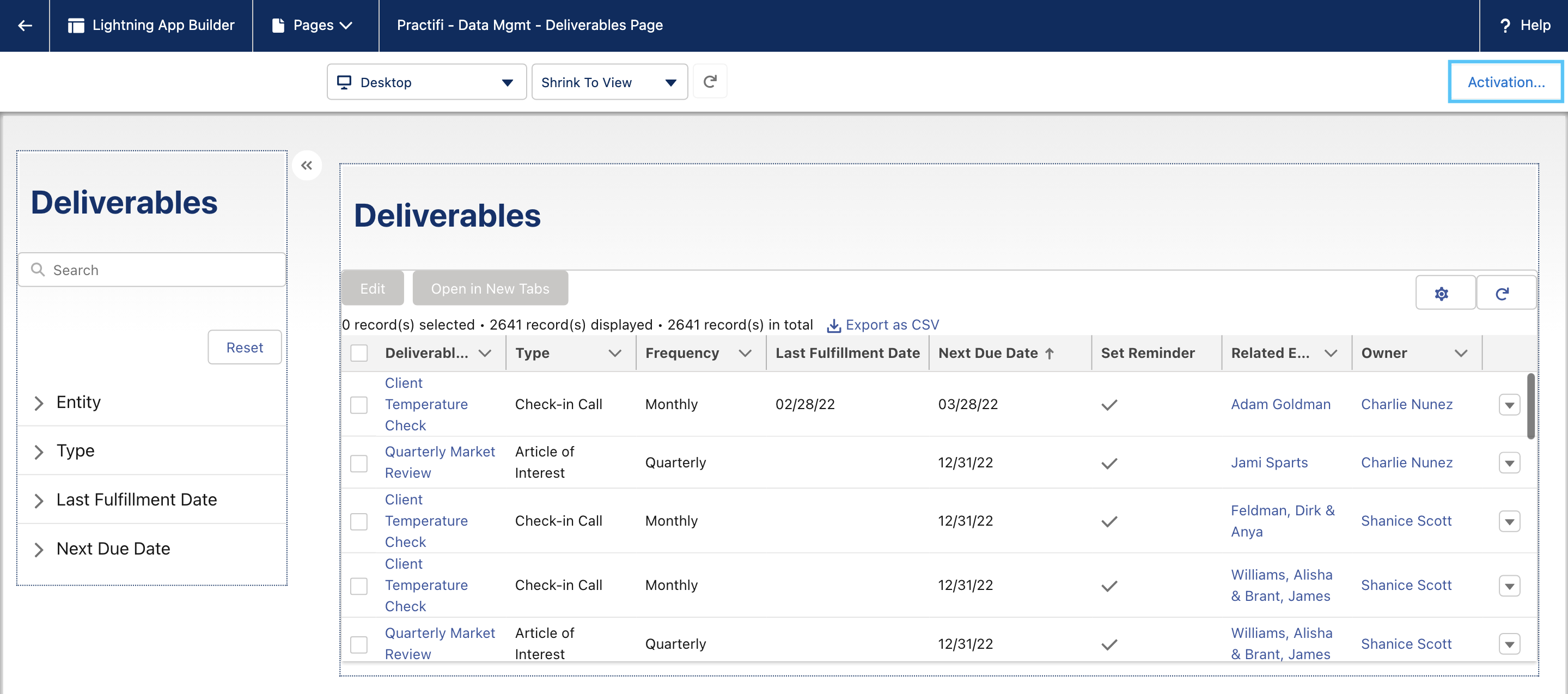This screenshot has width=1568, height=694.
Task: Open Type column header menu
Action: pos(615,354)
